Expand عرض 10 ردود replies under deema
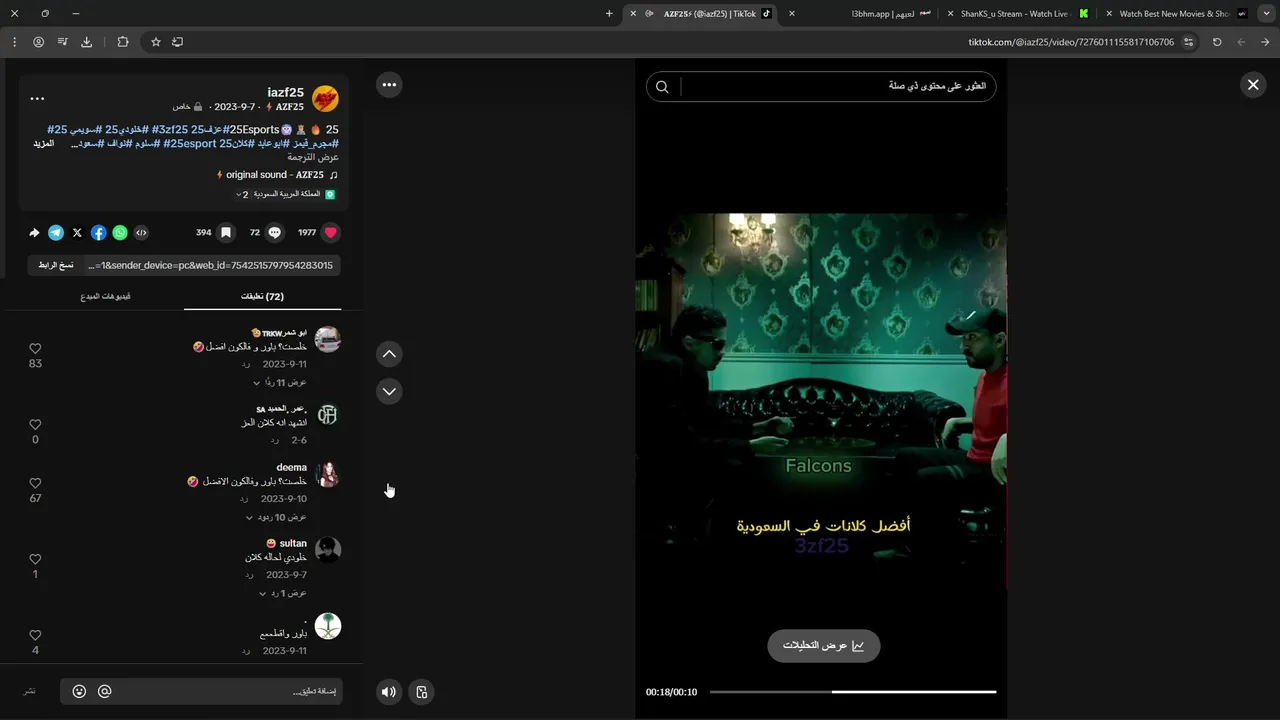 click(x=276, y=517)
